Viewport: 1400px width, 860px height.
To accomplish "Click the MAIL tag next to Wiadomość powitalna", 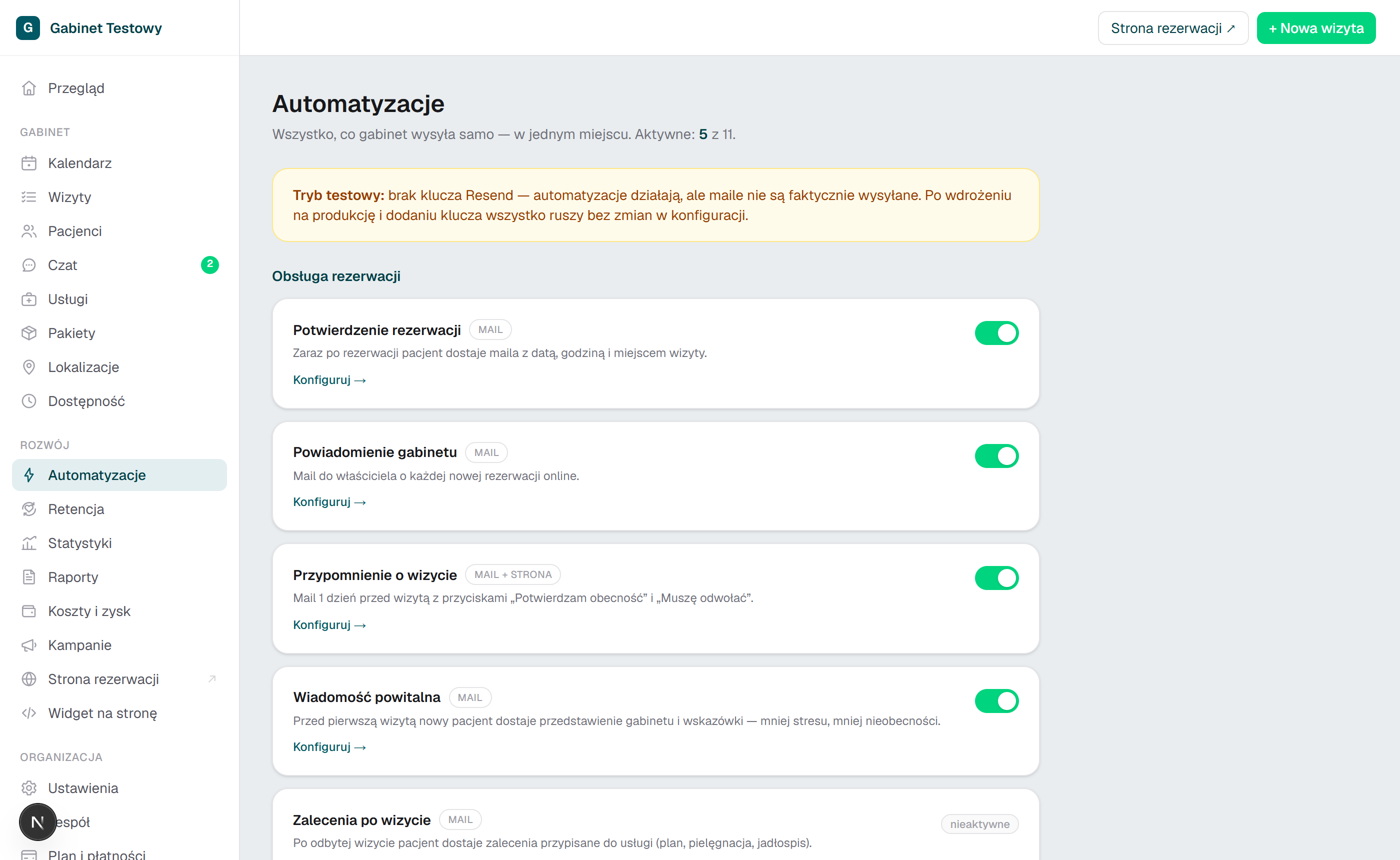I will (469, 697).
